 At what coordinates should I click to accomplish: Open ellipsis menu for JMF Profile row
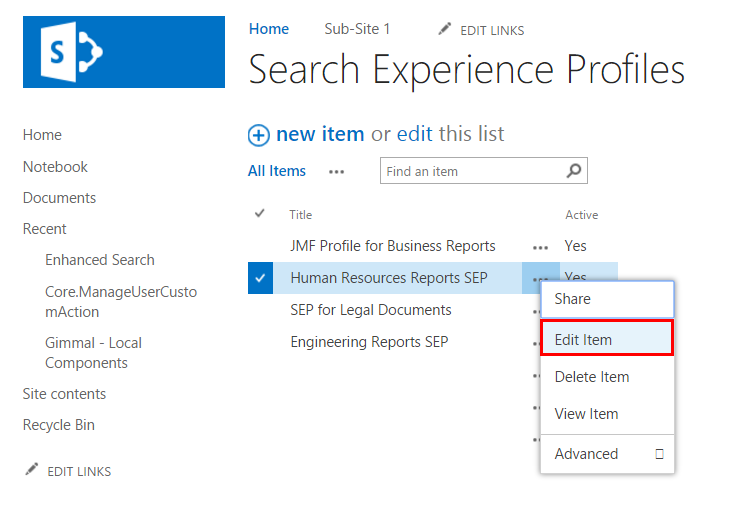[541, 246]
